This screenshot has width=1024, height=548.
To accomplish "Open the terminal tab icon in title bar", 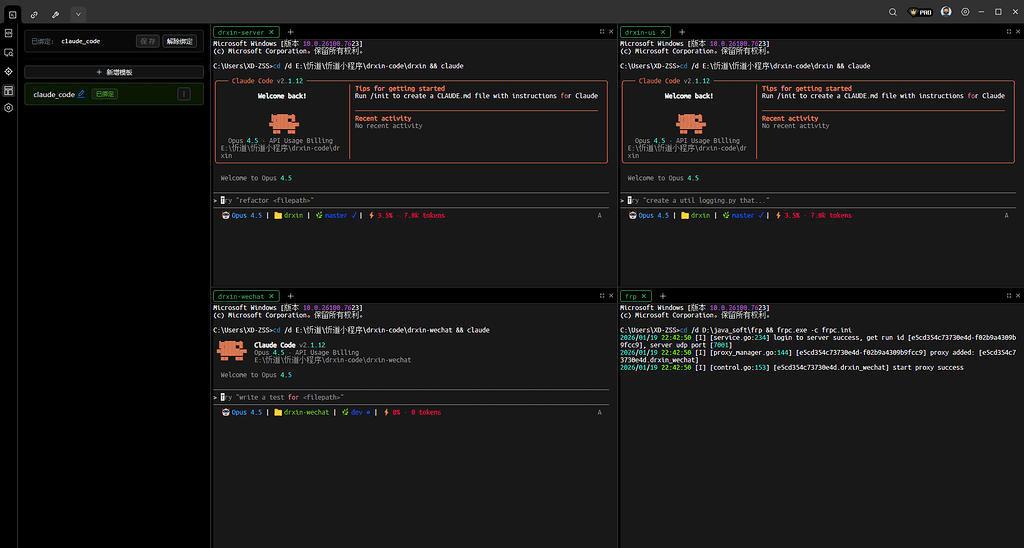I will tap(12, 14).
